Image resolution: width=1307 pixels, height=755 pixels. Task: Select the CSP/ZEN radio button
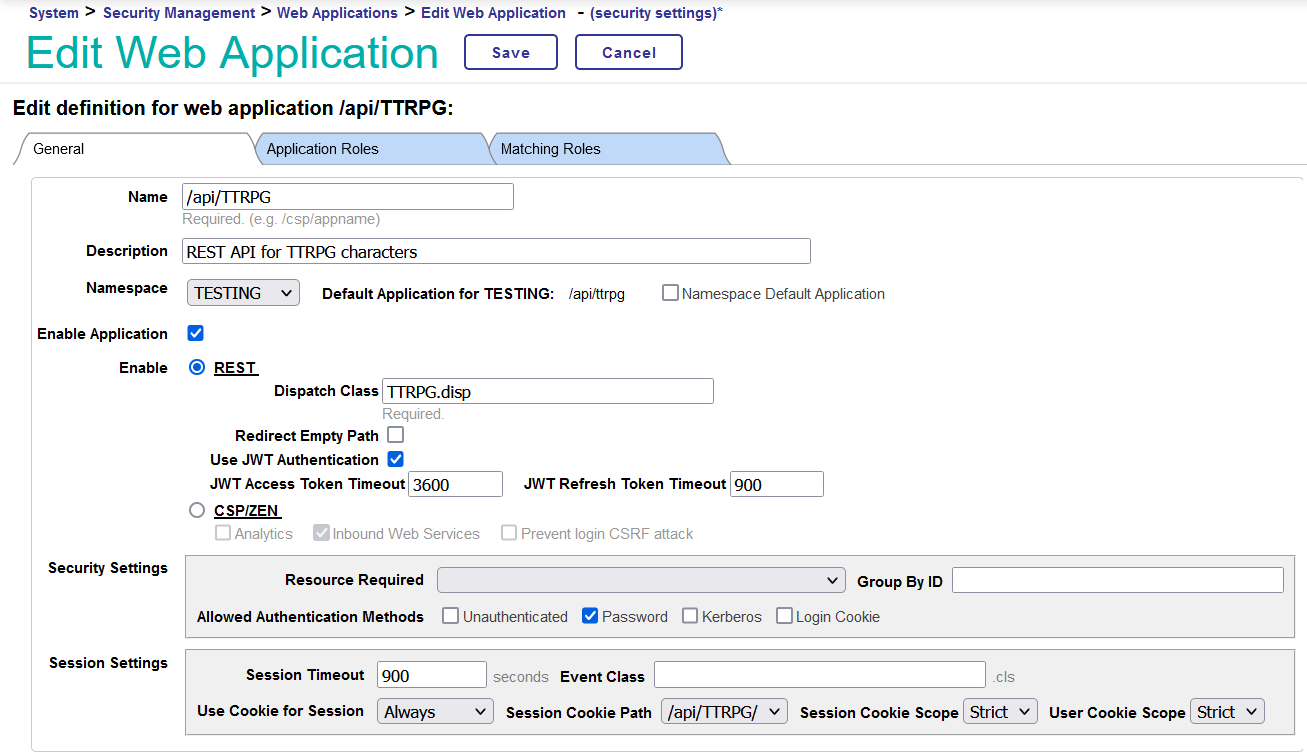[196, 509]
